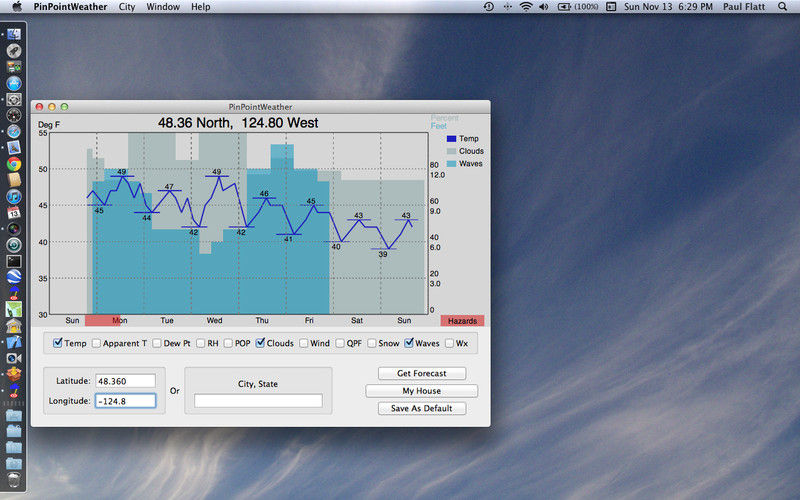Disable the Temp checkbox
This screenshot has width=800, height=500.
(58, 343)
